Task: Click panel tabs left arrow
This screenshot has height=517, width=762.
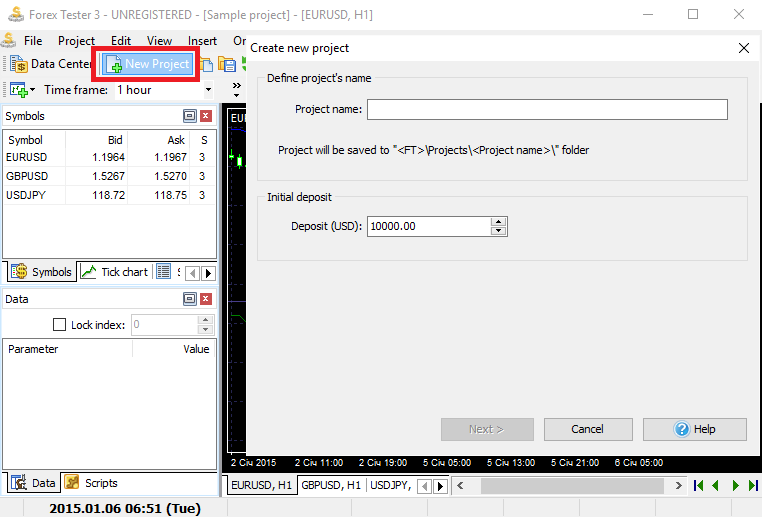Action: pyautogui.click(x=192, y=273)
